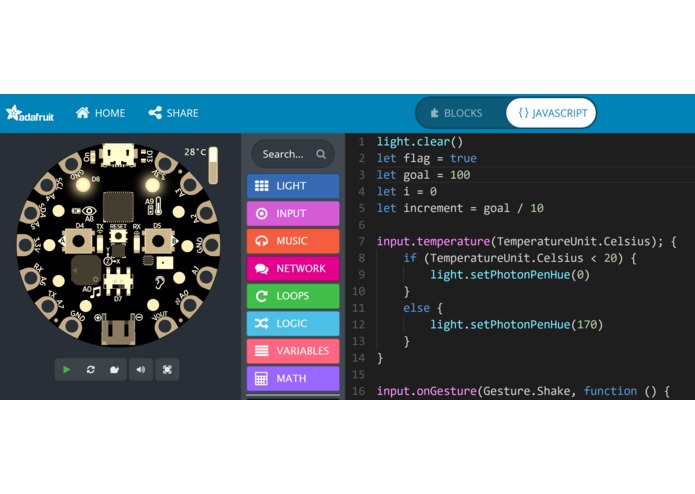Viewport: 695px width, 494px height.
Task: Click line number 15 in gutter
Action: pyautogui.click(x=358, y=374)
